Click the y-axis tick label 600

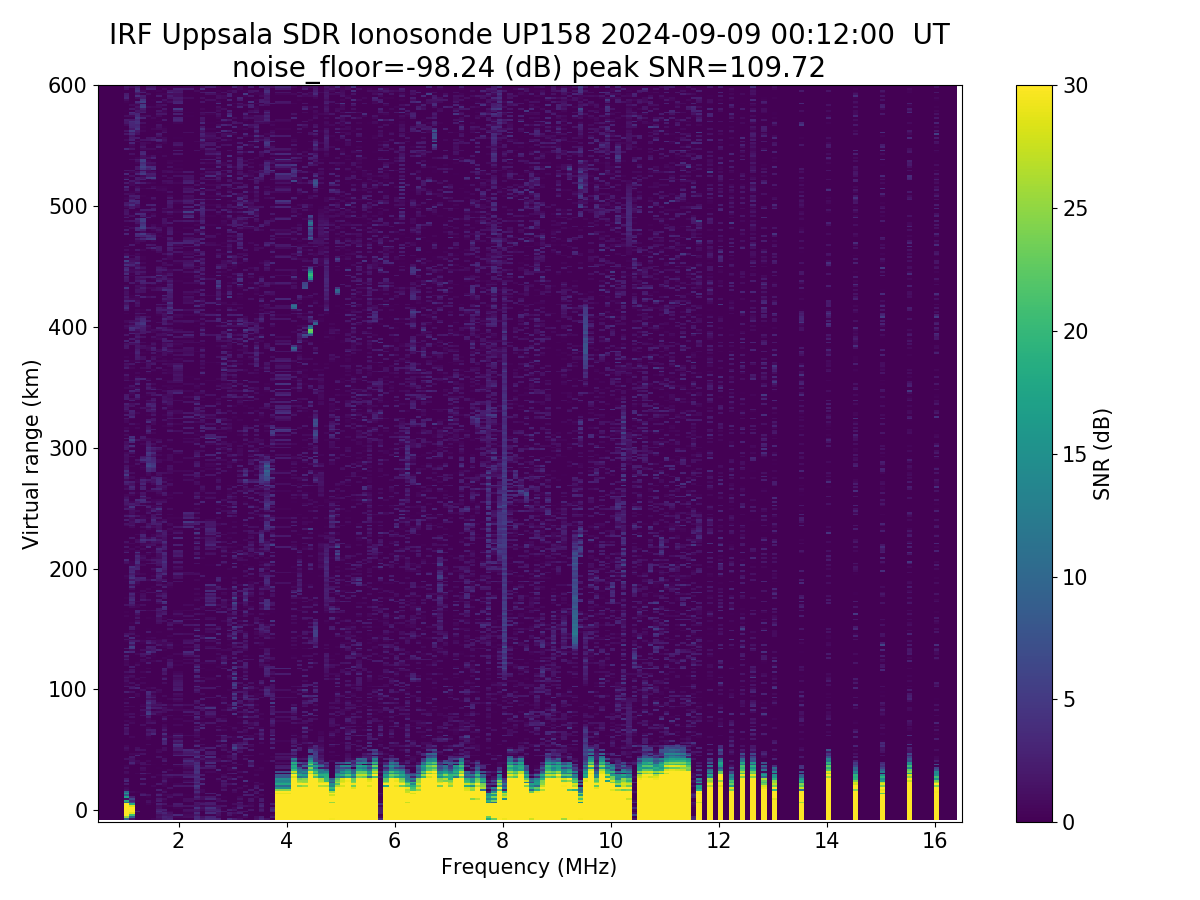tap(68, 86)
